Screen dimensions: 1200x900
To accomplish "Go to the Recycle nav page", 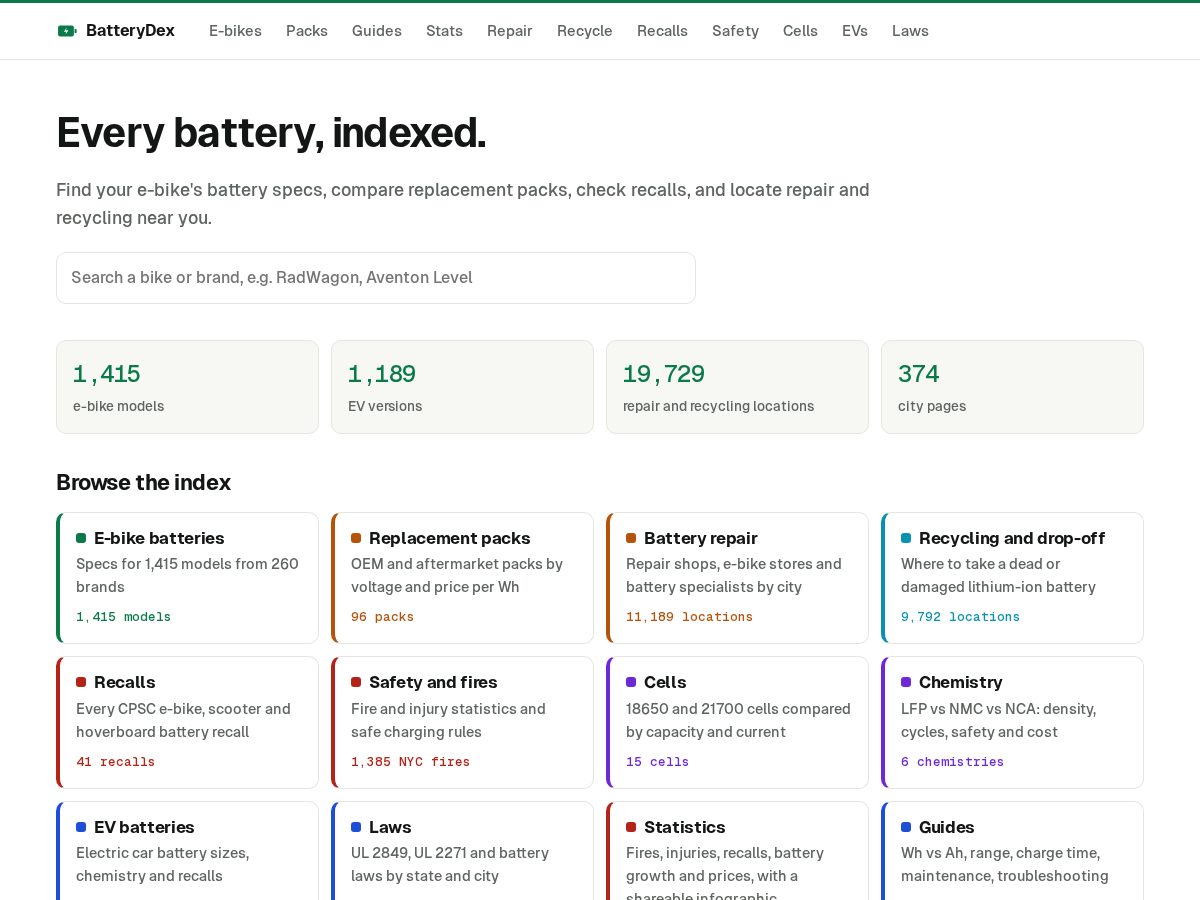I will coord(585,31).
